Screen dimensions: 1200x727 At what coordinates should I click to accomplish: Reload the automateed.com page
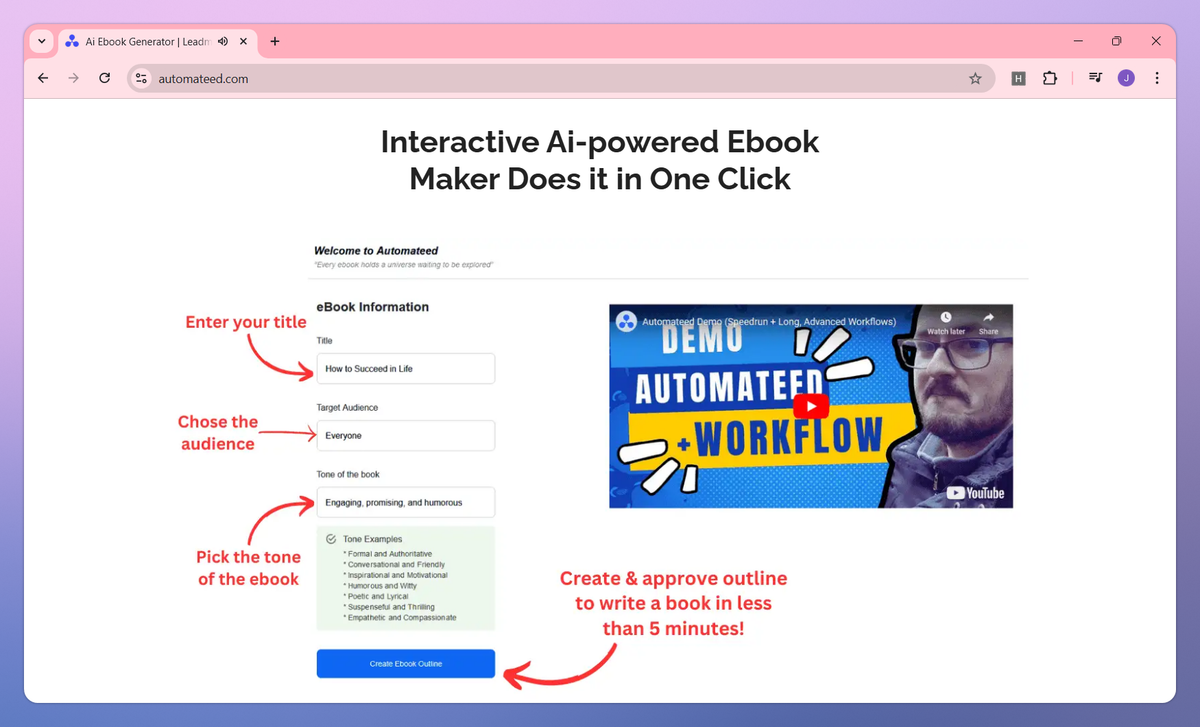[104, 77]
